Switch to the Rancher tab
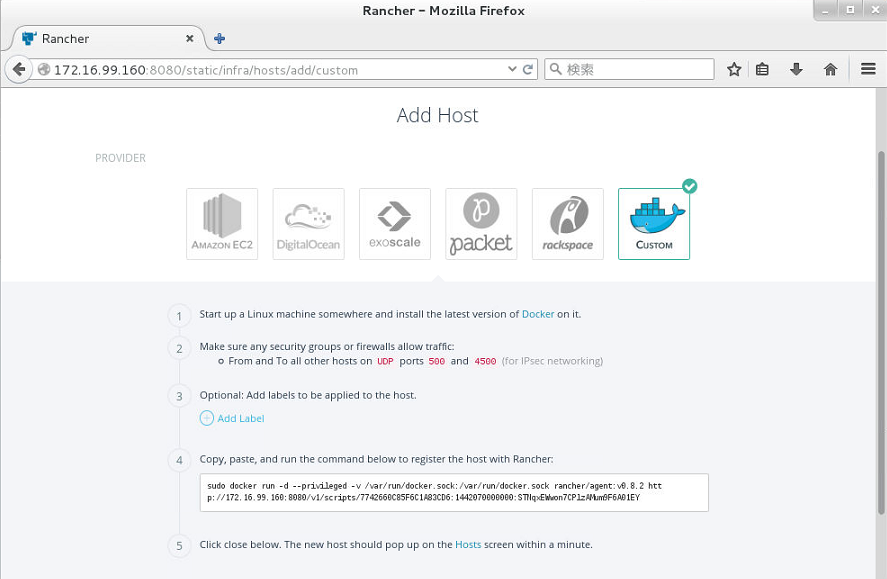 pyautogui.click(x=107, y=38)
